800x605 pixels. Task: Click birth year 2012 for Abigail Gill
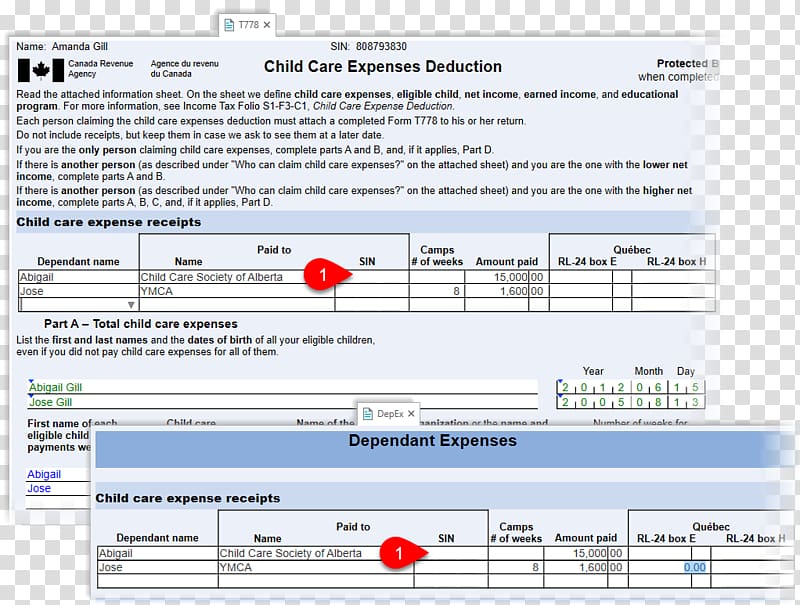click(x=593, y=387)
